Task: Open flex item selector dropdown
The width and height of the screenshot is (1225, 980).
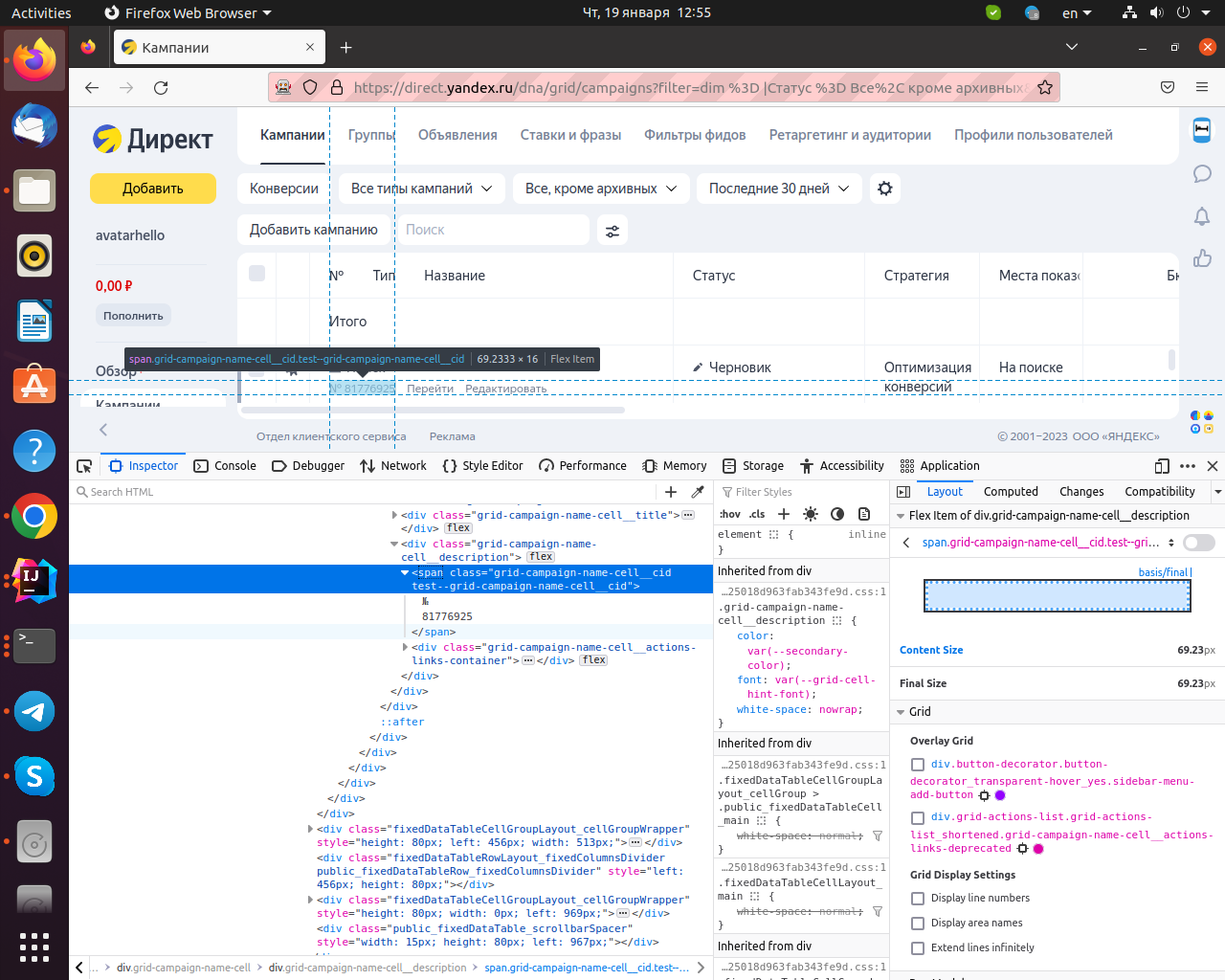Action: click(1170, 543)
